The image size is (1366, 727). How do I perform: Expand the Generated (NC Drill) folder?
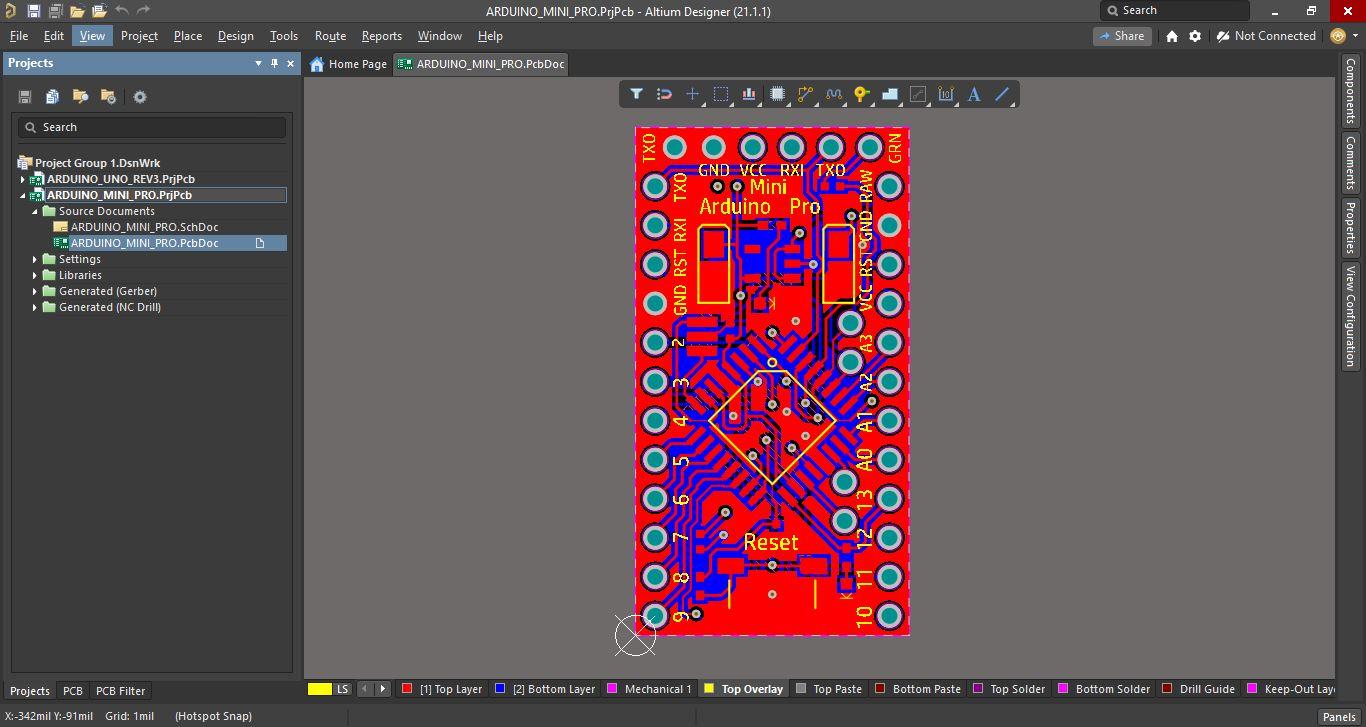tap(35, 307)
